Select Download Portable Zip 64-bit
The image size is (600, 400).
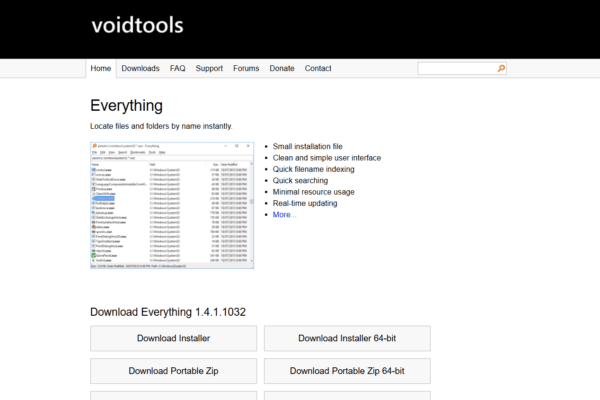(x=347, y=371)
